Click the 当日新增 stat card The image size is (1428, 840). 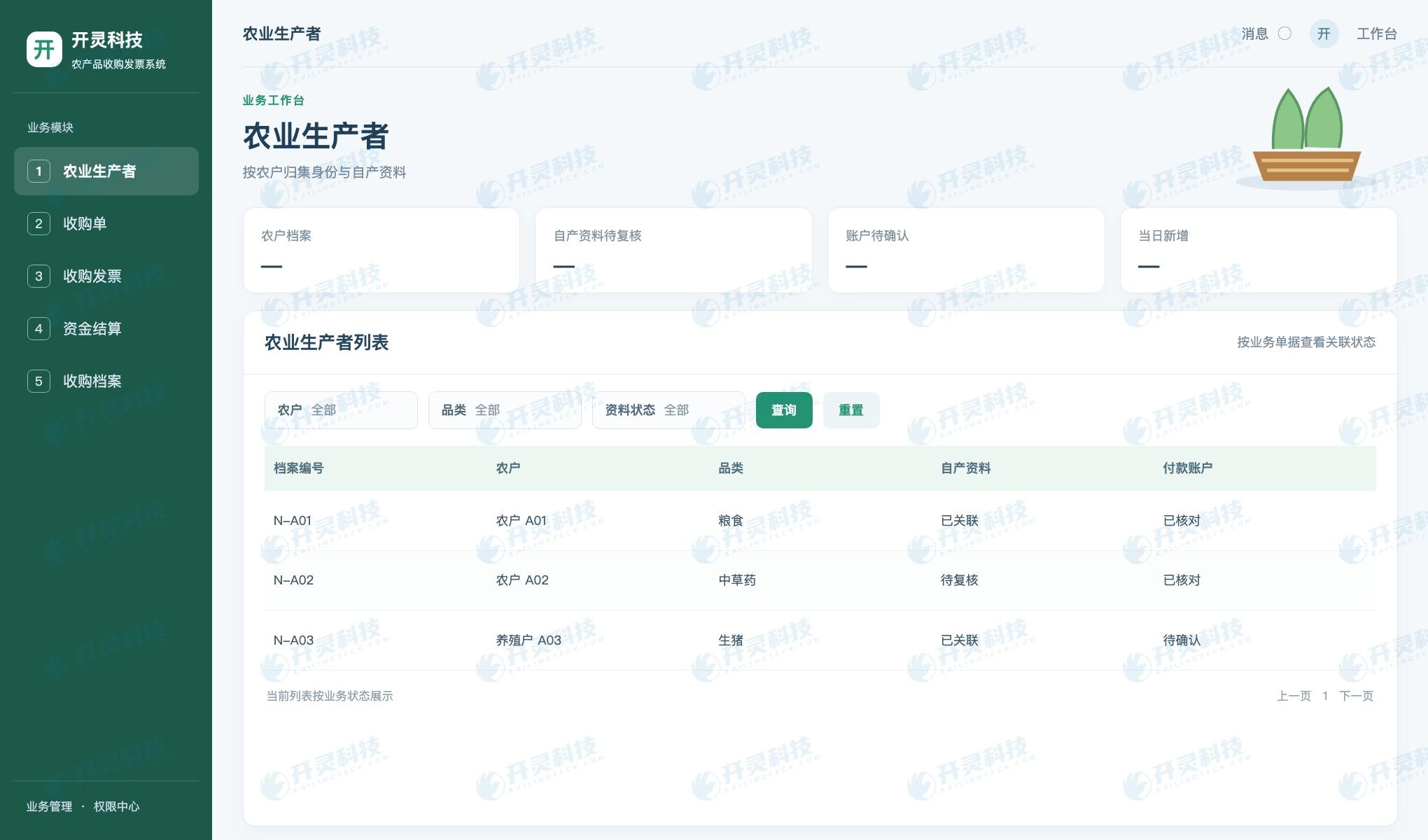coord(1259,250)
